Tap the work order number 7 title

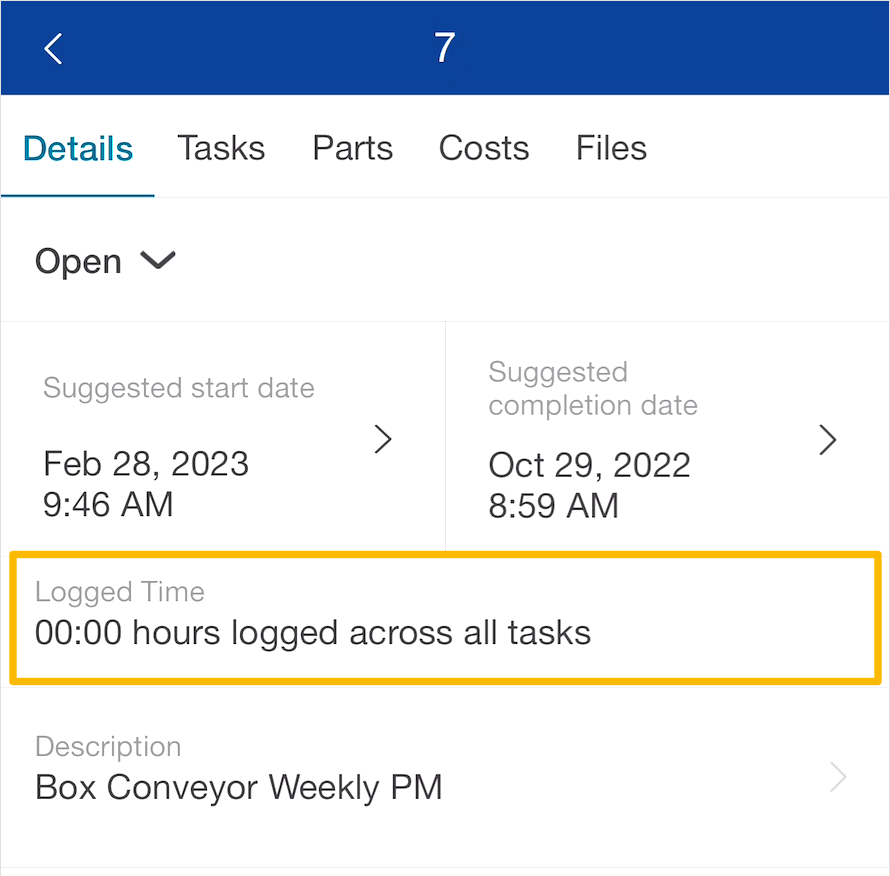pos(444,48)
